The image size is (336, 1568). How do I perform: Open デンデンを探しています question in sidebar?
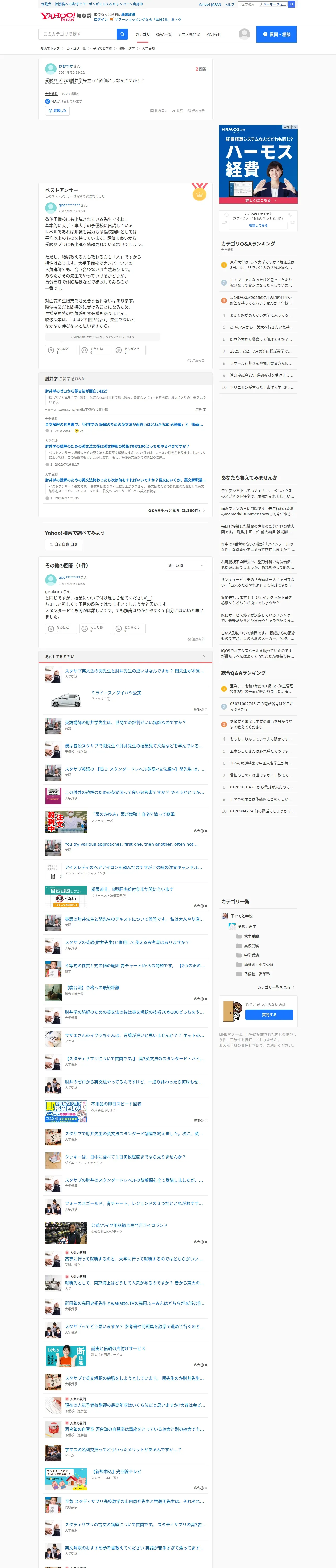257,493
